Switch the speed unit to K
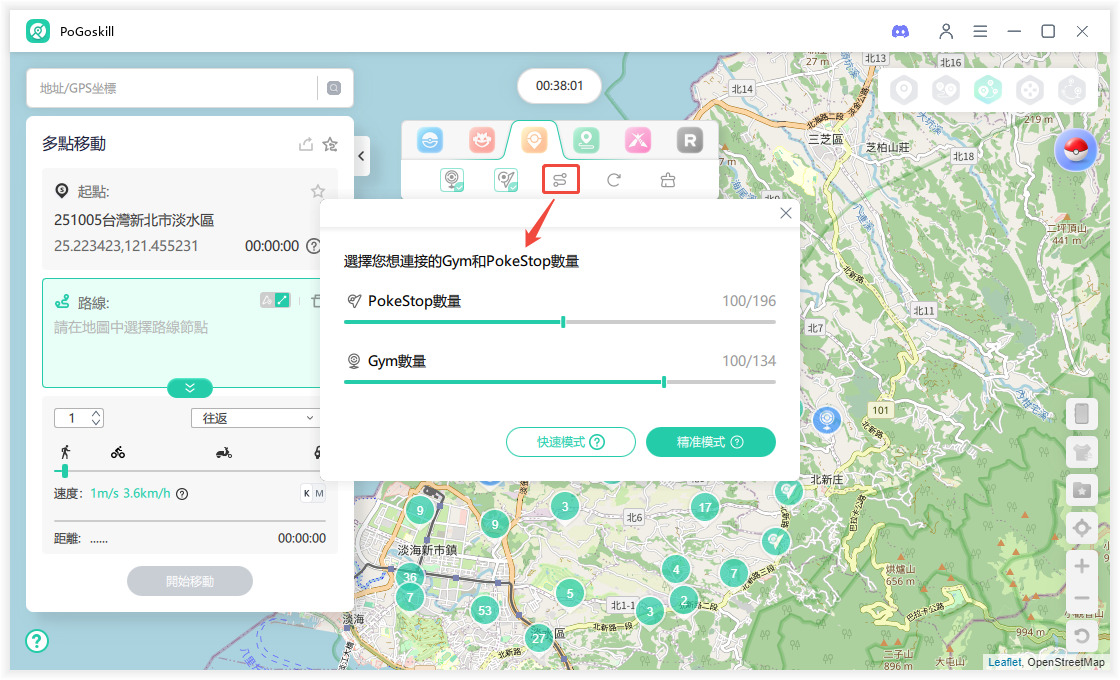Image resolution: width=1120 pixels, height=680 pixels. 306,494
